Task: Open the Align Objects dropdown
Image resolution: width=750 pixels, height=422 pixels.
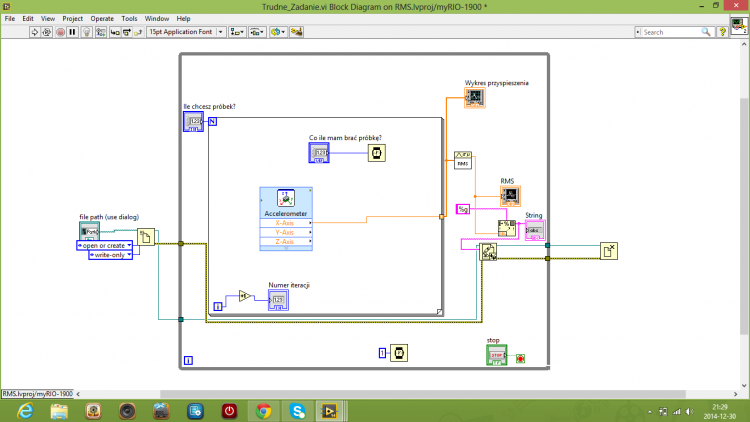Action: (x=237, y=32)
